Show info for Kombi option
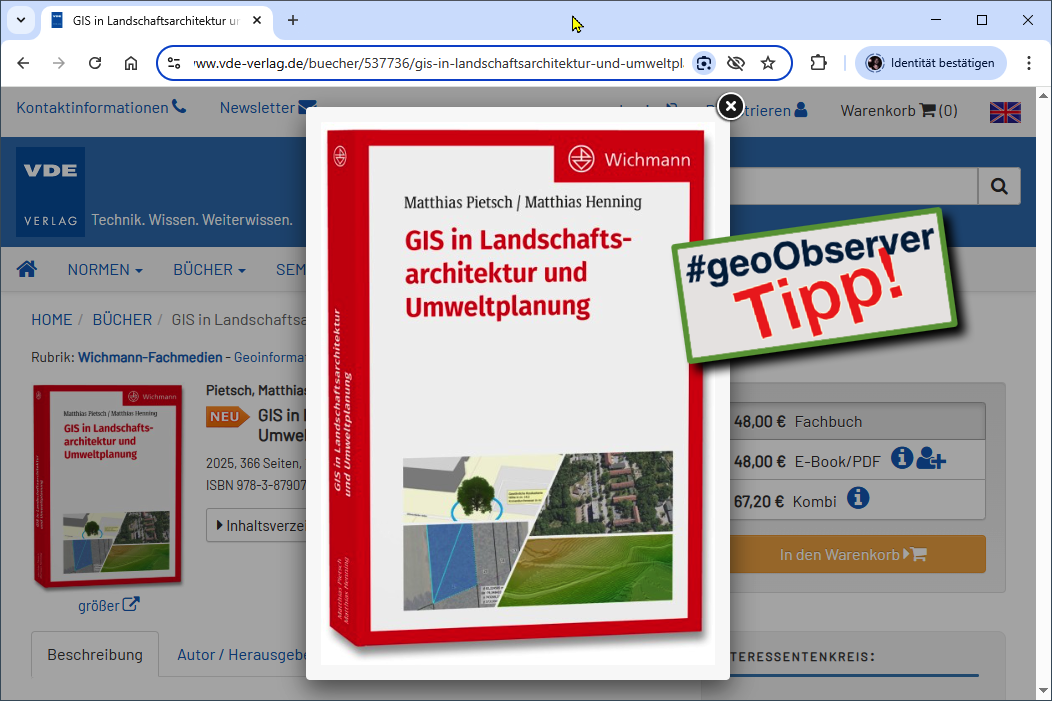 click(x=858, y=498)
